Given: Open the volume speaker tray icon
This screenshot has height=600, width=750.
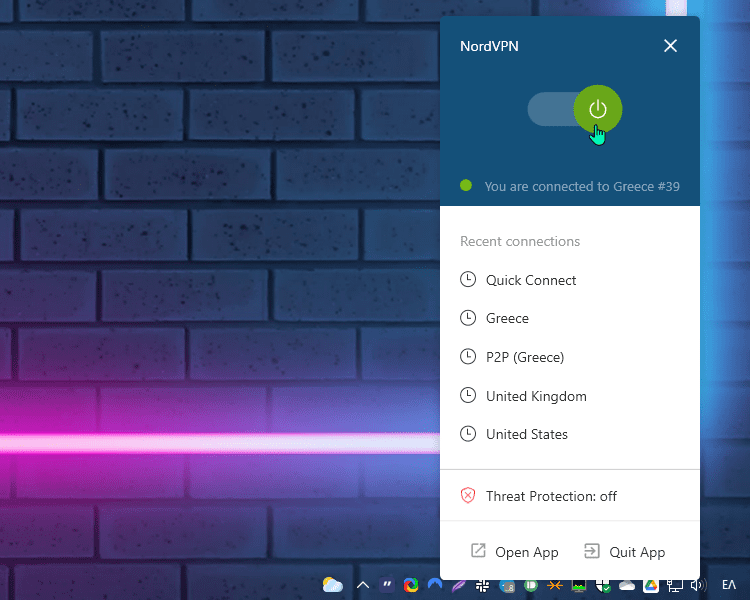Looking at the screenshot, I should point(699,585).
